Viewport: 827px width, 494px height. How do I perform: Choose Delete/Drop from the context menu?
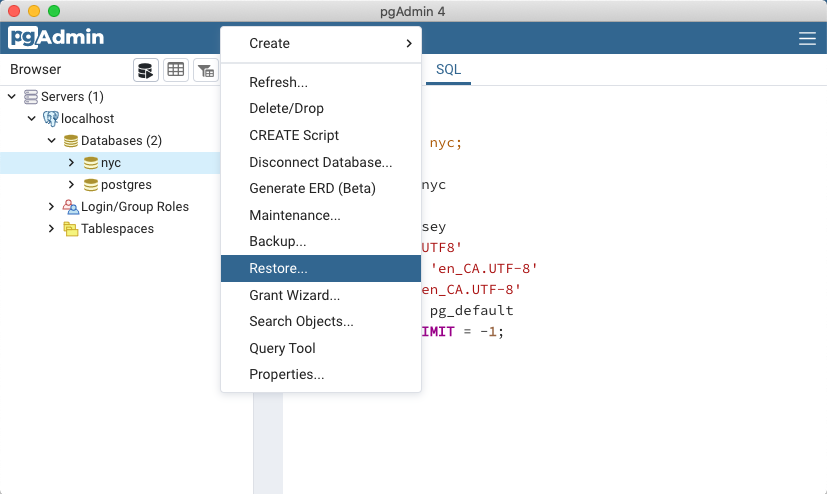coord(286,108)
